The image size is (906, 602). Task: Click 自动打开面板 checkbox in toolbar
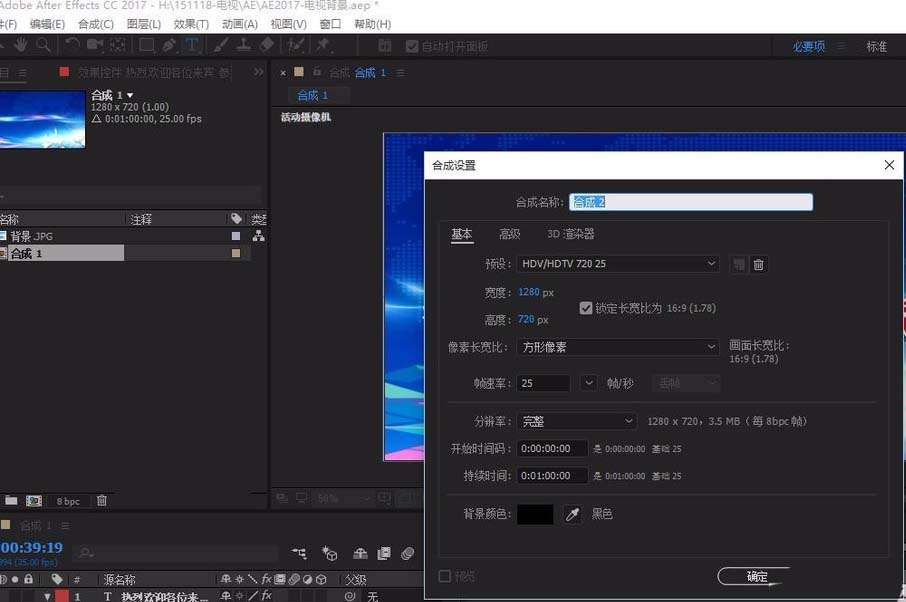412,45
